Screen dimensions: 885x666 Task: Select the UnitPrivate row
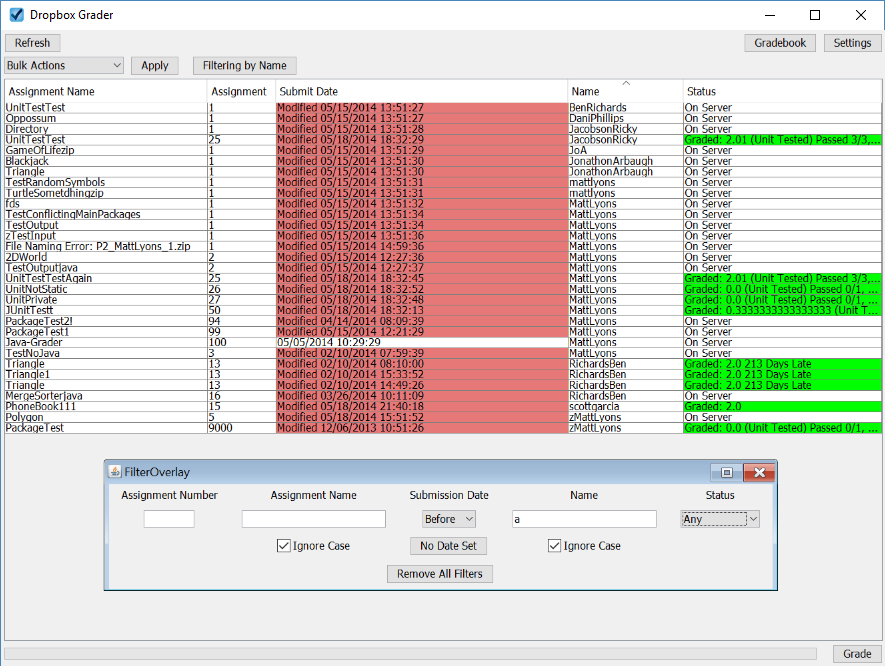[443, 300]
